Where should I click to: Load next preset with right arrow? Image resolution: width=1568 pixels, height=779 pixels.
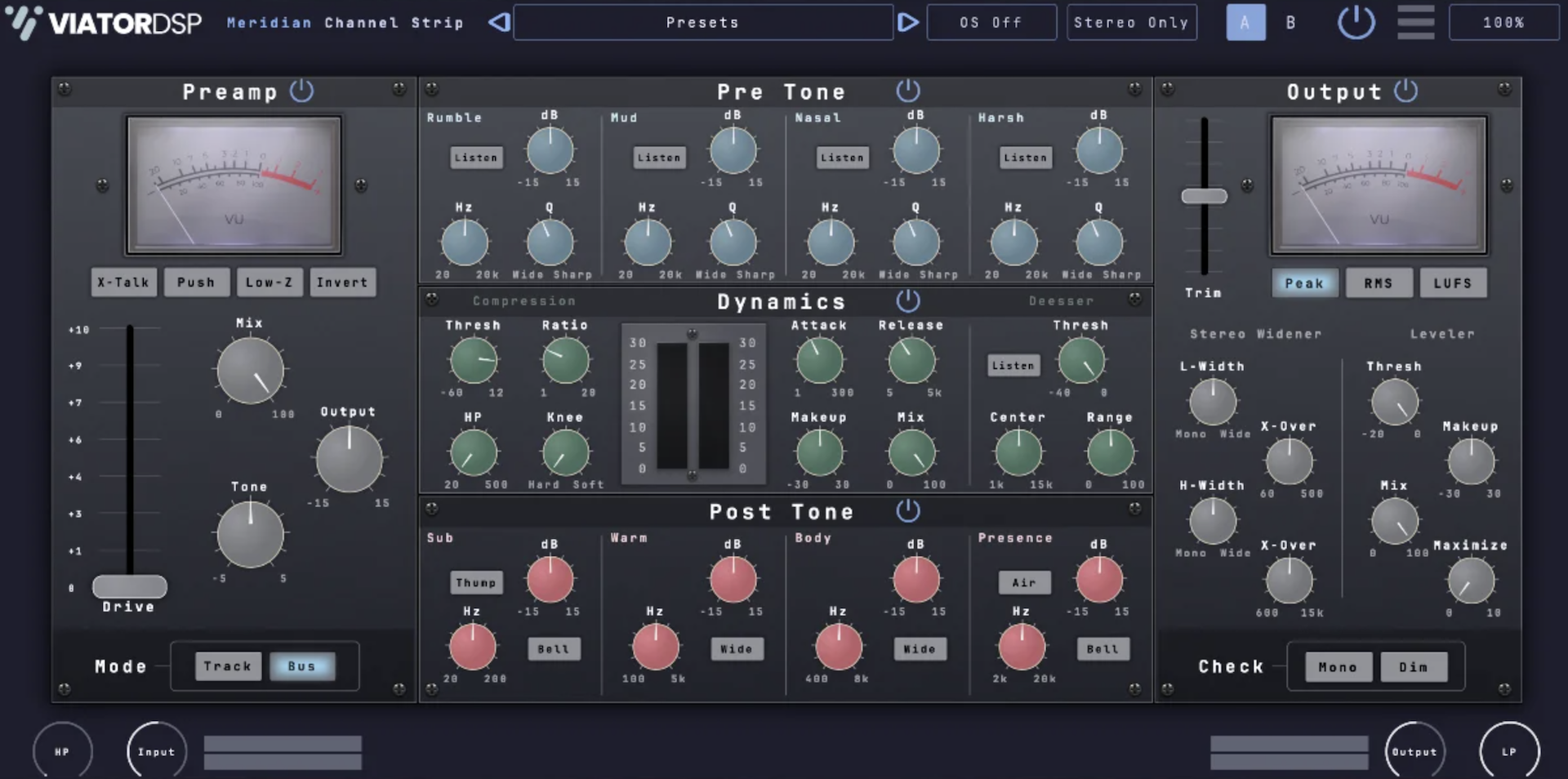(x=907, y=22)
